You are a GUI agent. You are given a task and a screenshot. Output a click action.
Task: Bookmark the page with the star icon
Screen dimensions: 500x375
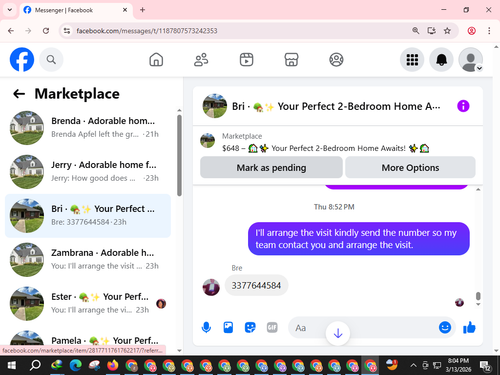pyautogui.click(x=447, y=31)
